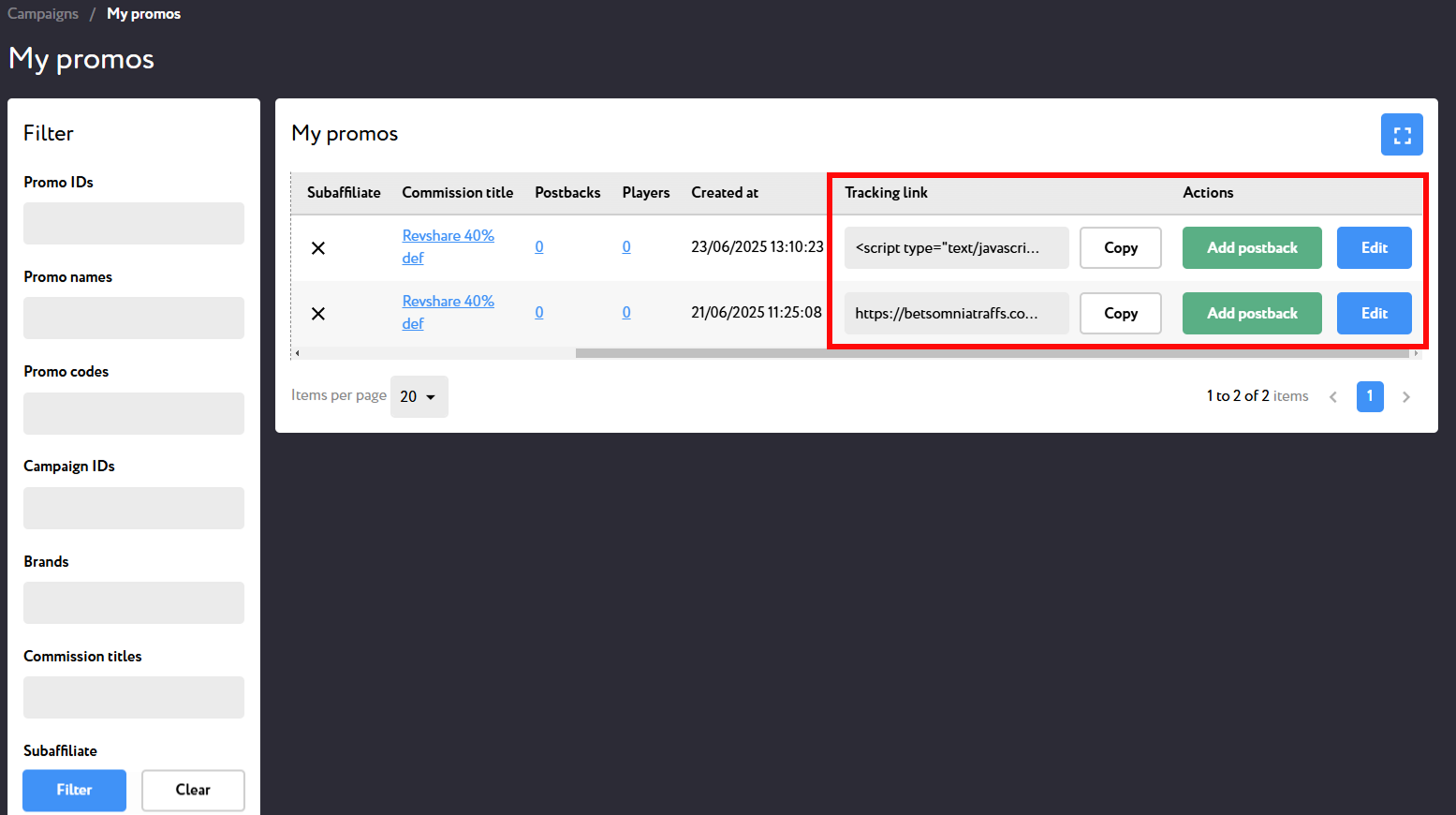Focus the Promo IDs input
Image resolution: width=1456 pixels, height=815 pixels.
tap(134, 223)
